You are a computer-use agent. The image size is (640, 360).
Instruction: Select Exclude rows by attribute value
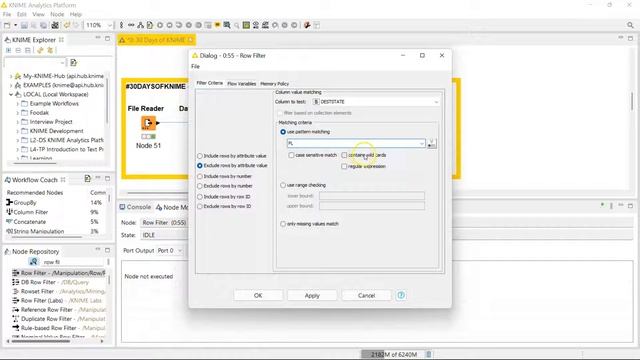pos(200,166)
